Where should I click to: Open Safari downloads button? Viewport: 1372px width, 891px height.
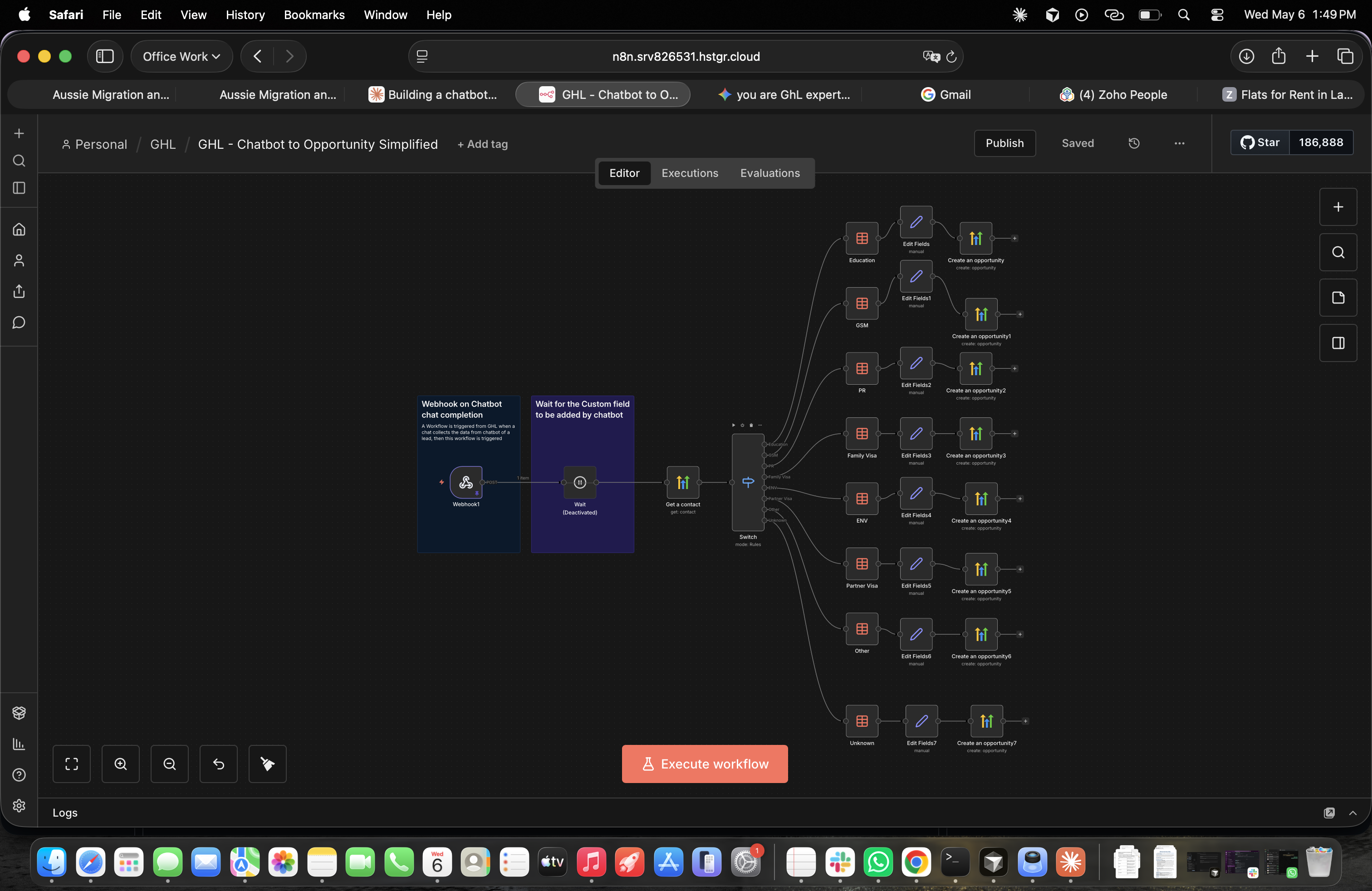(1246, 56)
